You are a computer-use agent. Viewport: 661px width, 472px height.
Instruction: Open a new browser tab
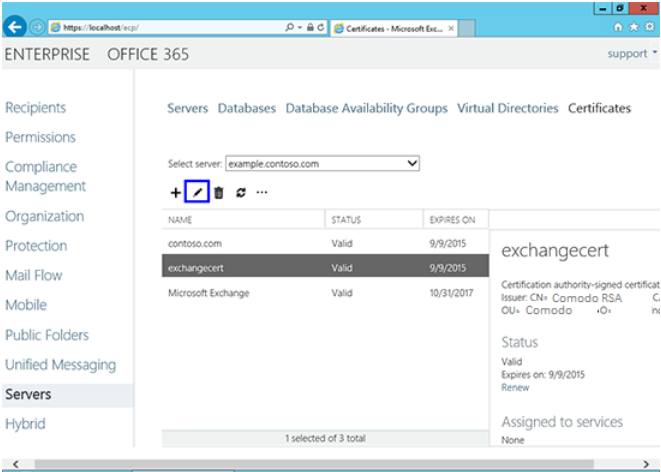click(x=467, y=28)
